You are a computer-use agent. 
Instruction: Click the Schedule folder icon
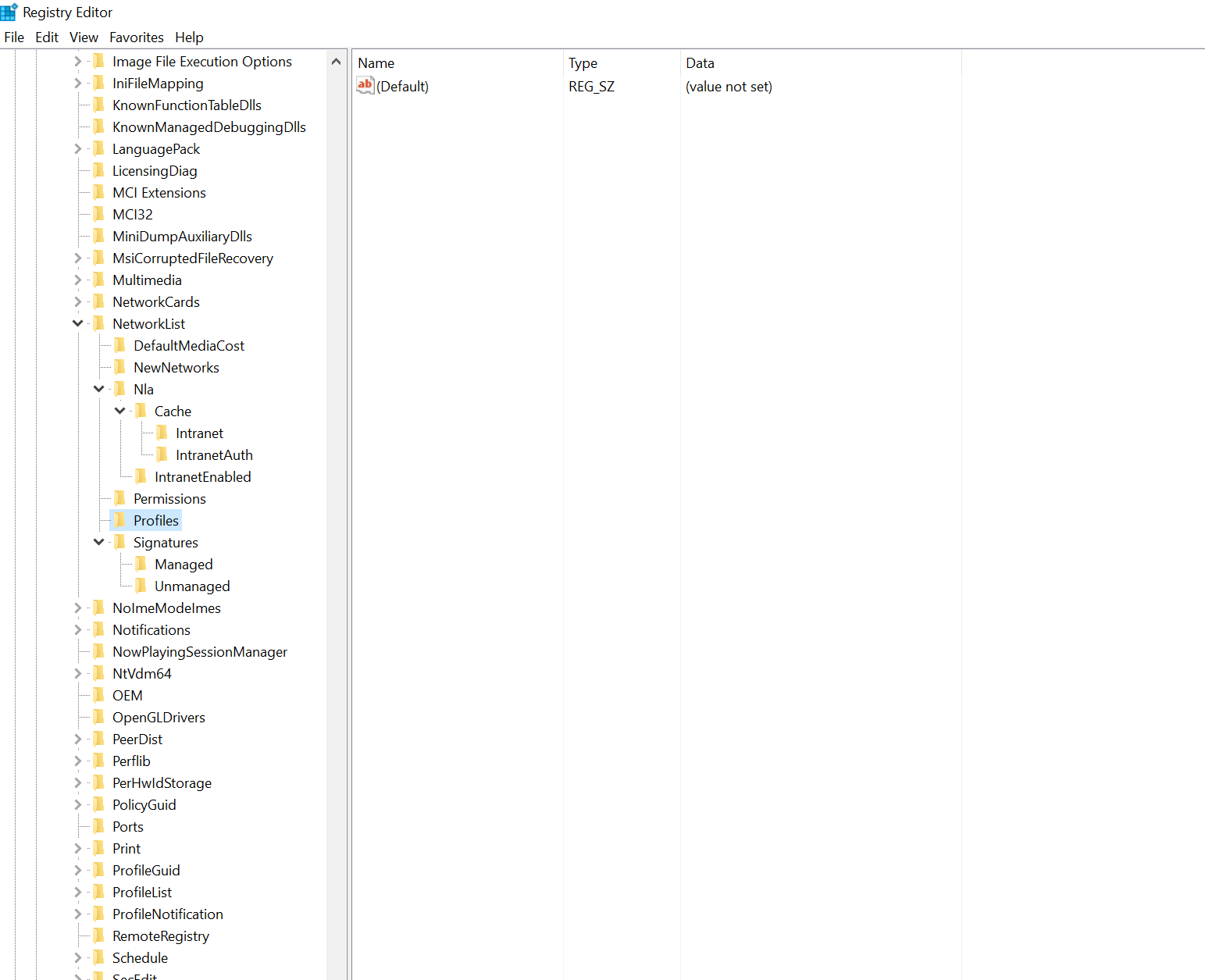click(x=99, y=957)
